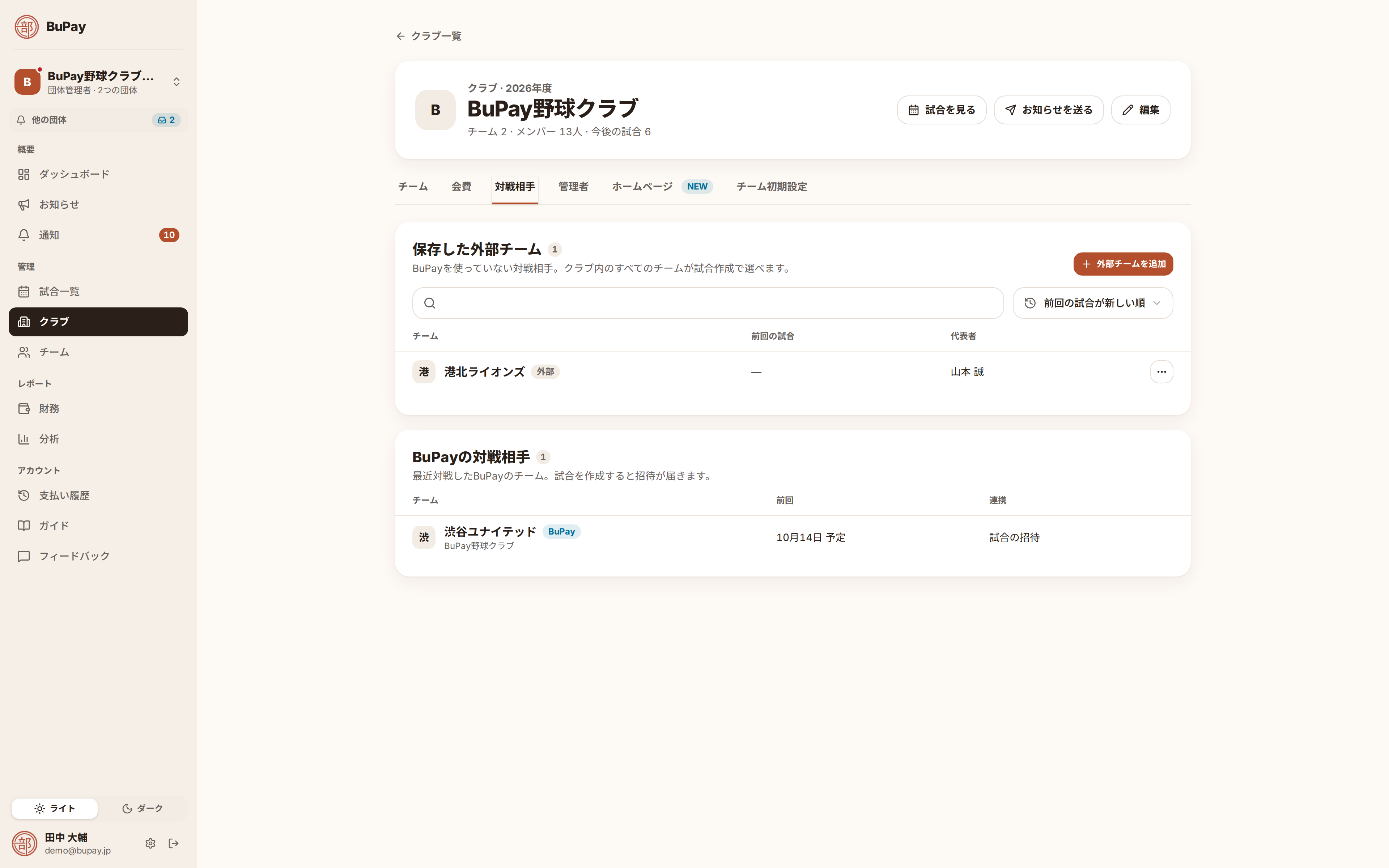Viewport: 1389px width, 868px height.
Task: Click the 試合の招待 cell
Action: [1014, 537]
